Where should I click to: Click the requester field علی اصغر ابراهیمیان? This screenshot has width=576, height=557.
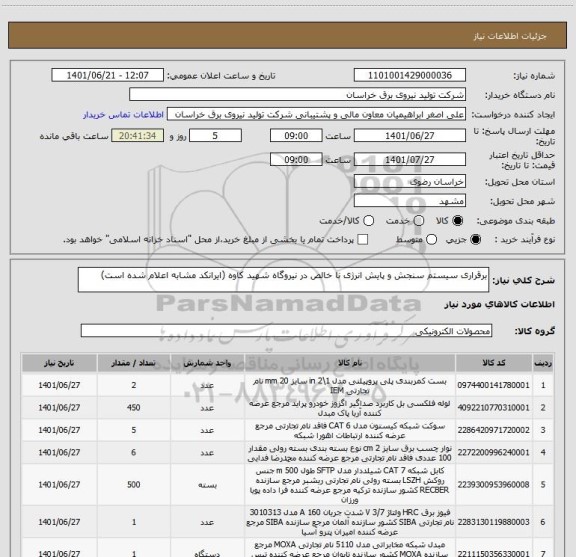coord(316,115)
